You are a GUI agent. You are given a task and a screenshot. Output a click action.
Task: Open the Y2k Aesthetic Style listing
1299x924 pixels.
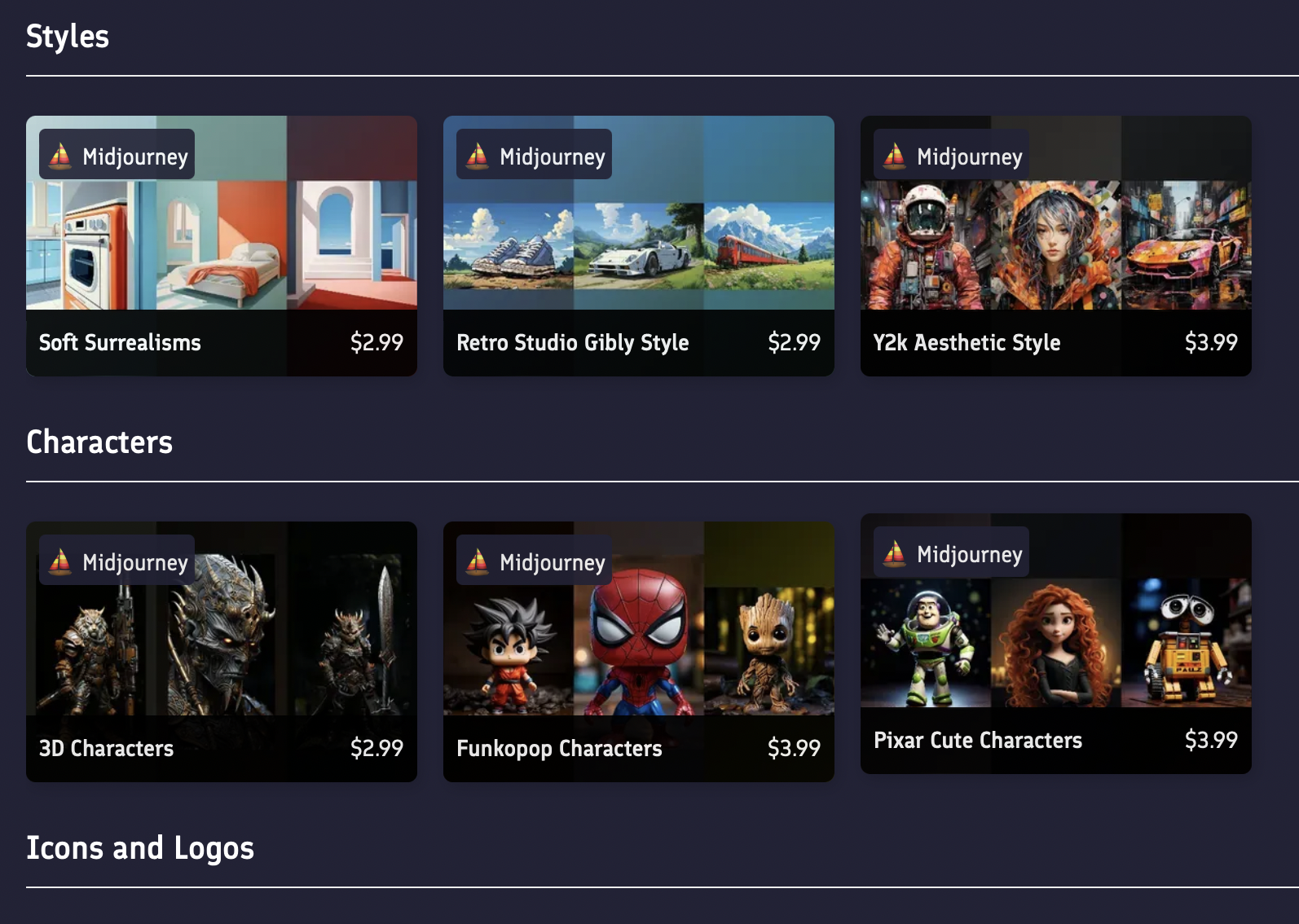coord(967,342)
